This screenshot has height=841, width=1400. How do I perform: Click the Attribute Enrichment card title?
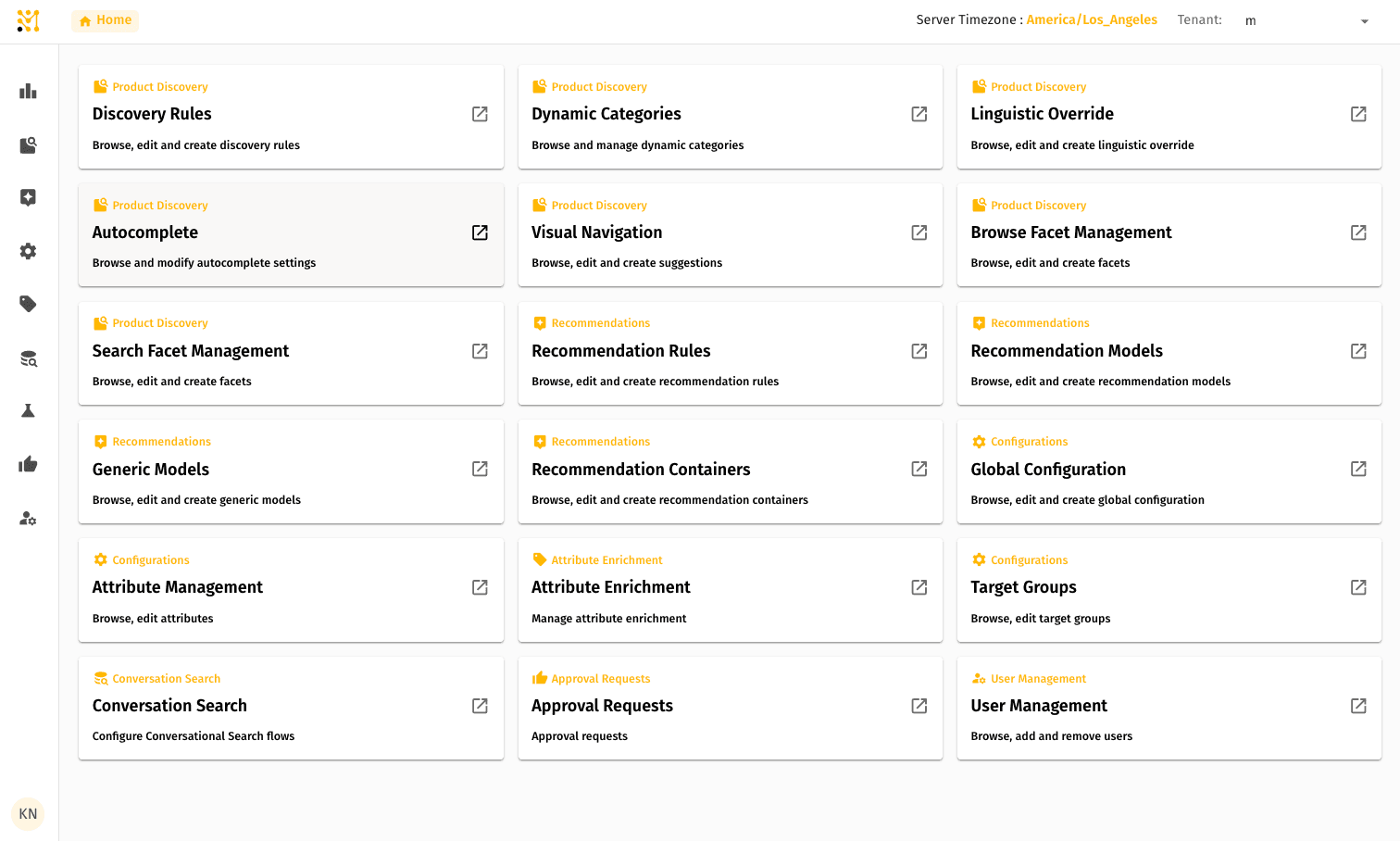tap(611, 587)
